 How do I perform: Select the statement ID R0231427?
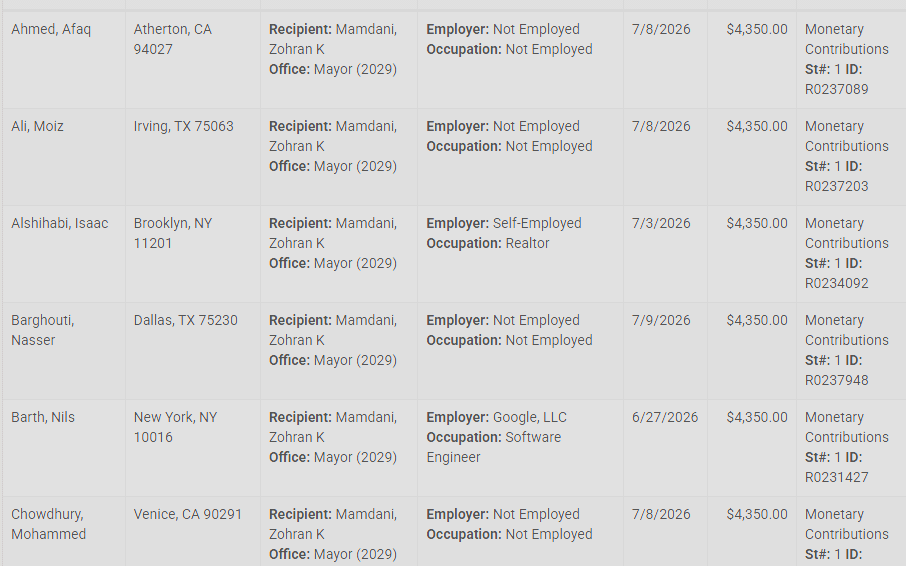coord(837,478)
